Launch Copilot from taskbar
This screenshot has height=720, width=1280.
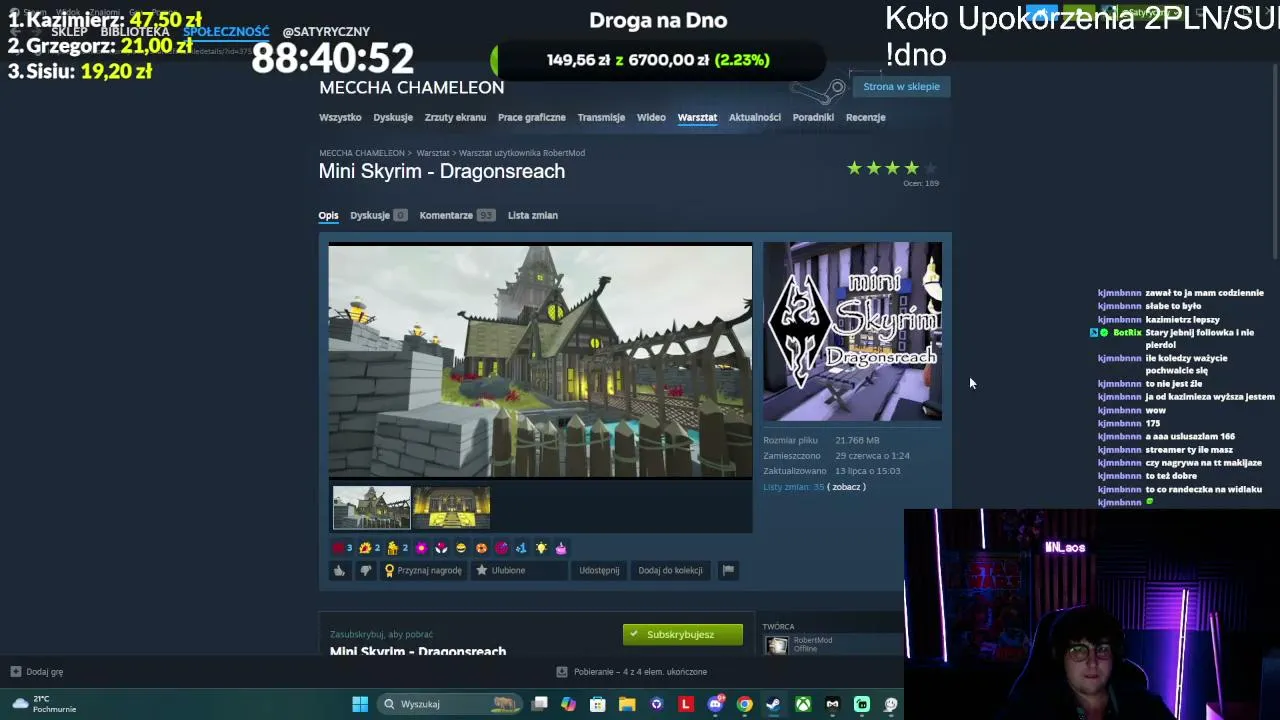(x=568, y=704)
